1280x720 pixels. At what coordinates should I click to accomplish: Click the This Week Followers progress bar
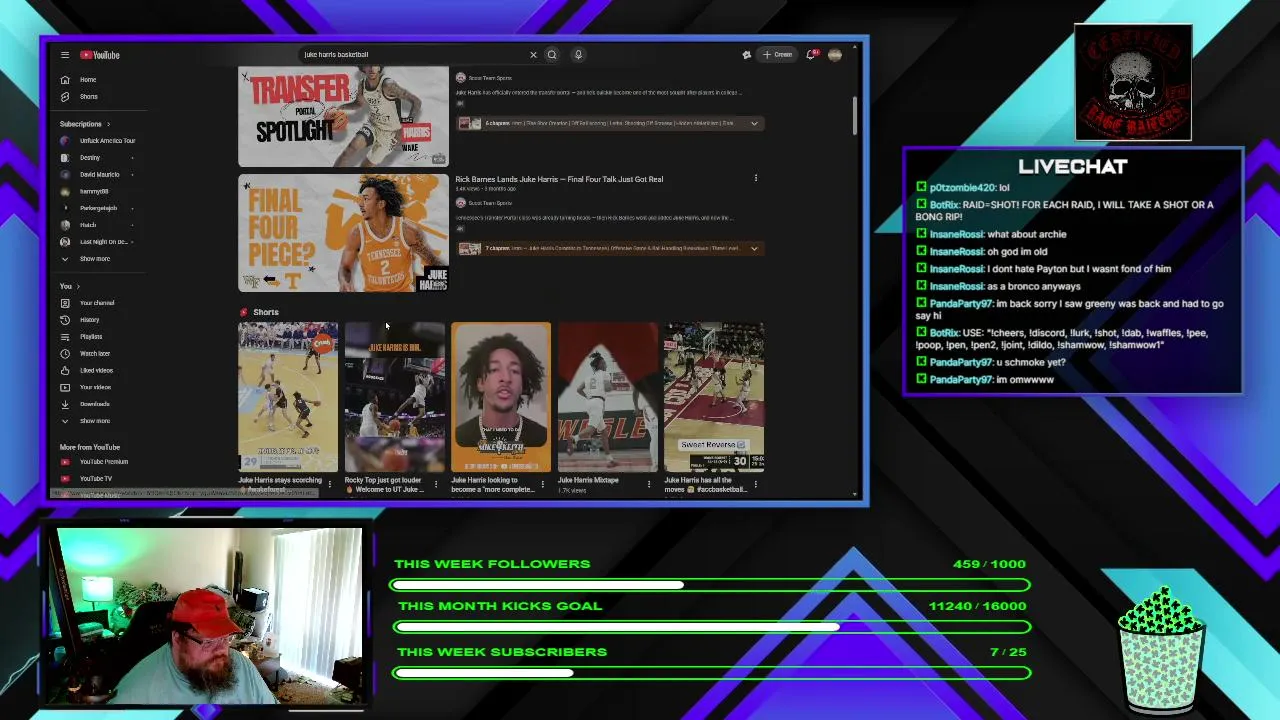point(710,585)
